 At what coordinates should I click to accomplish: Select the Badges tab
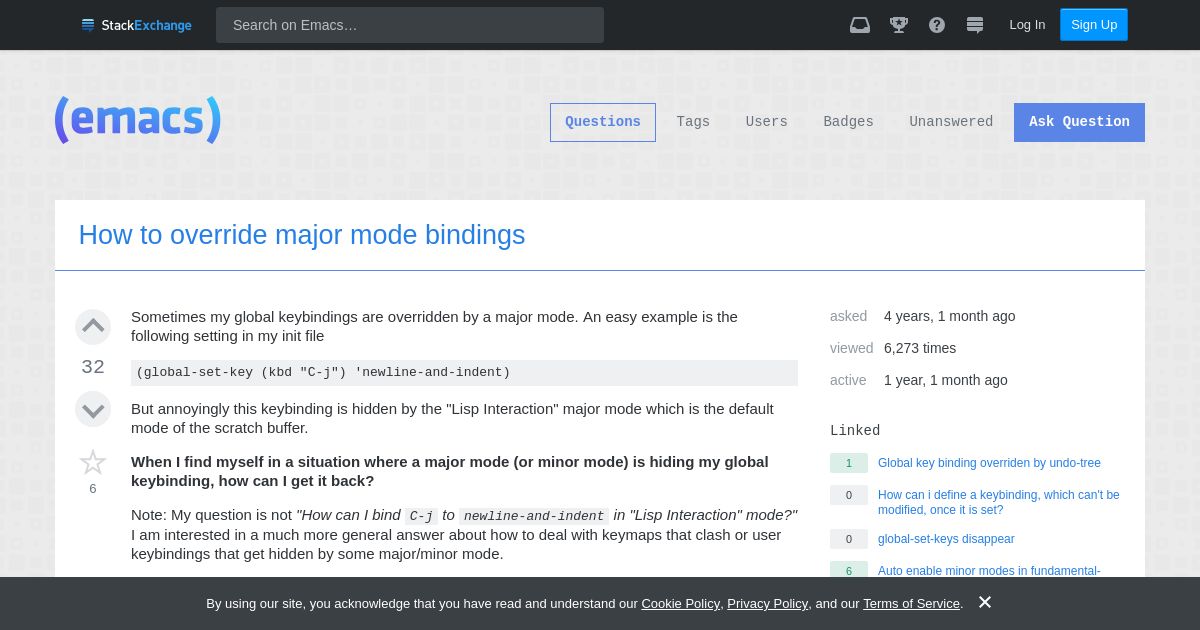(848, 122)
